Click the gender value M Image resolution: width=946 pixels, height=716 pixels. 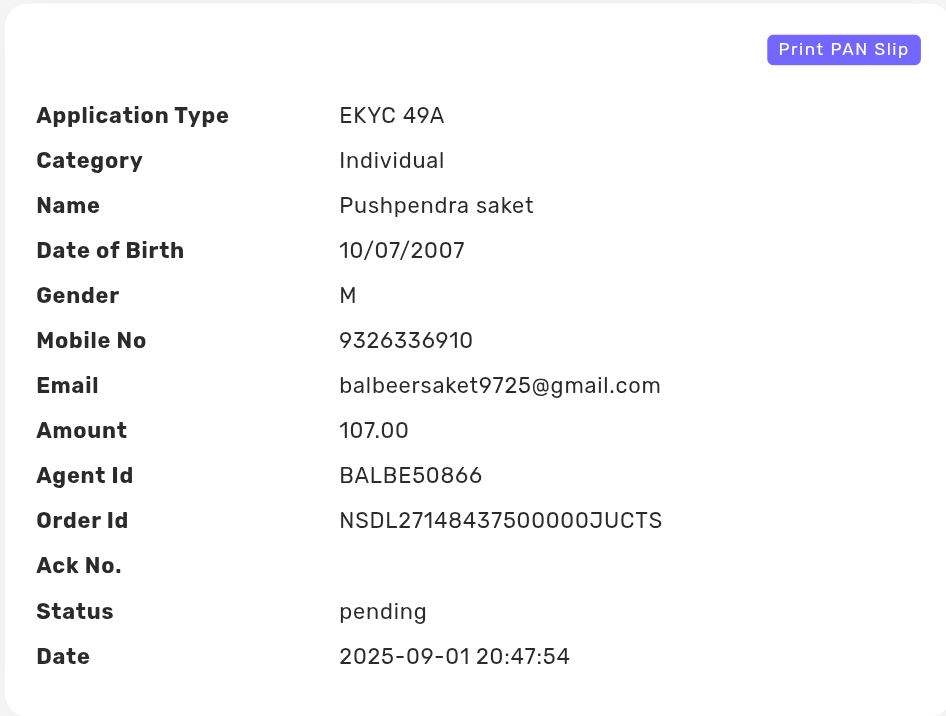[348, 296]
